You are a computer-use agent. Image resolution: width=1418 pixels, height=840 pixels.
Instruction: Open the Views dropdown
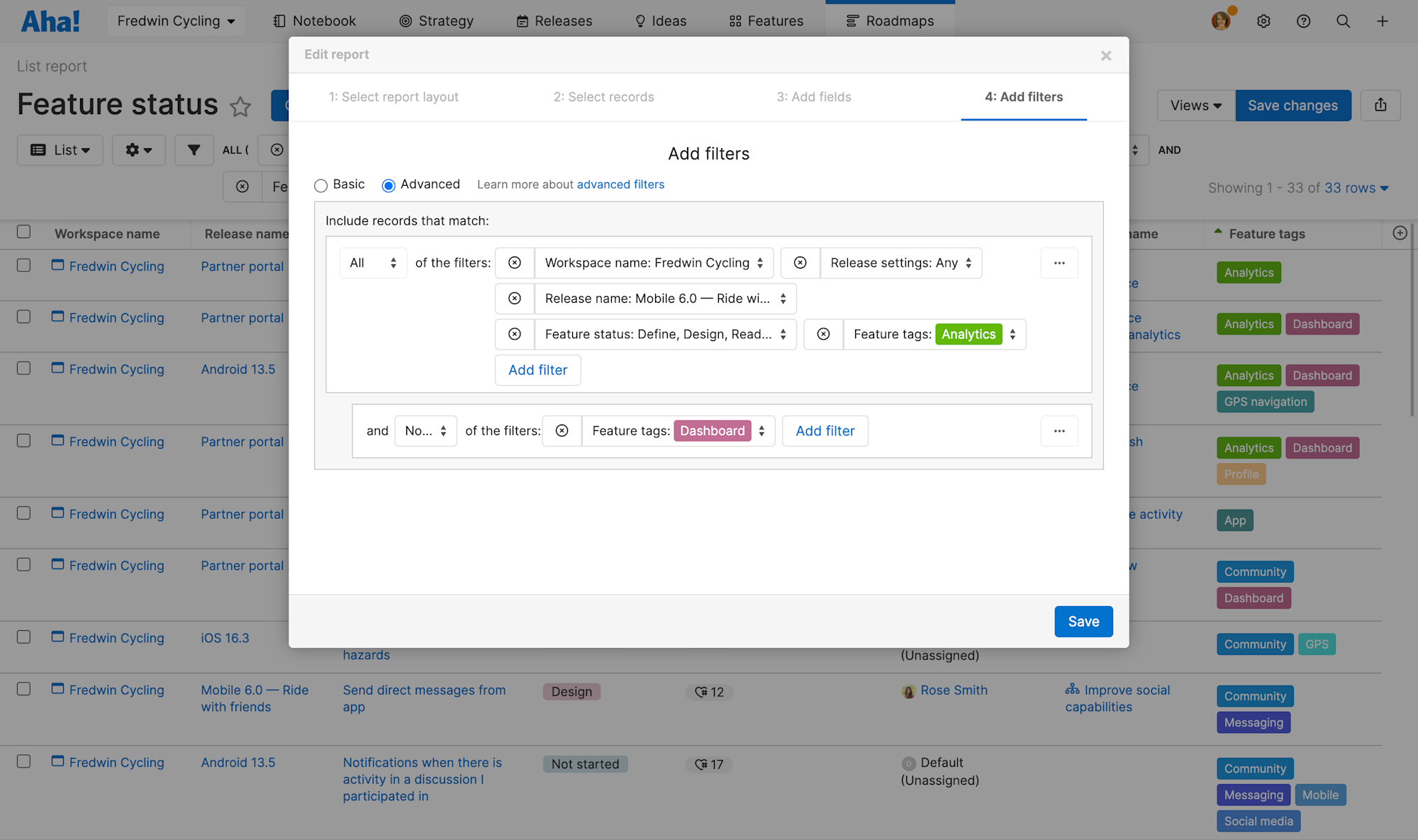tap(1195, 106)
